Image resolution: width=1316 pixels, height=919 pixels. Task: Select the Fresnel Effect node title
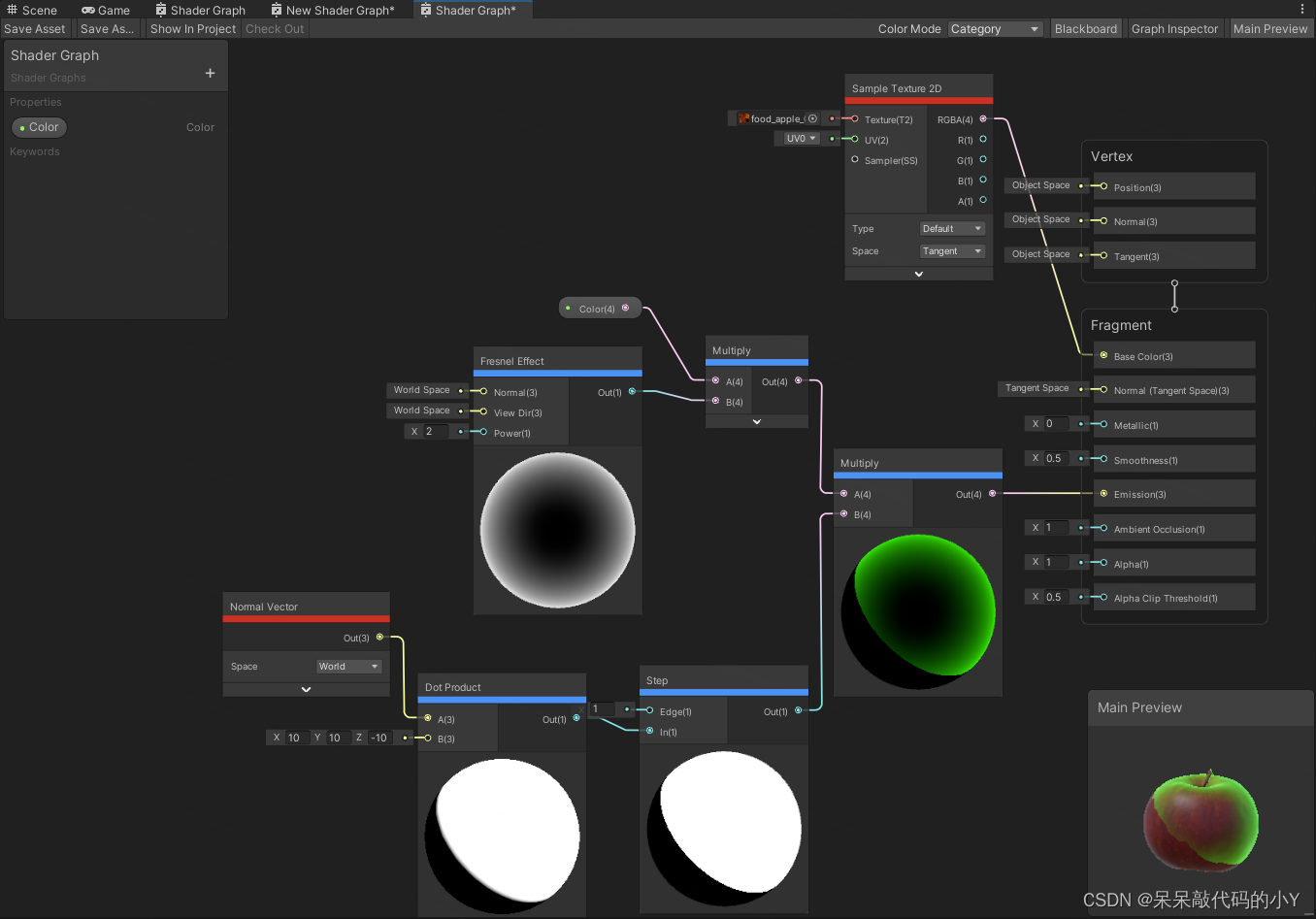[512, 361]
